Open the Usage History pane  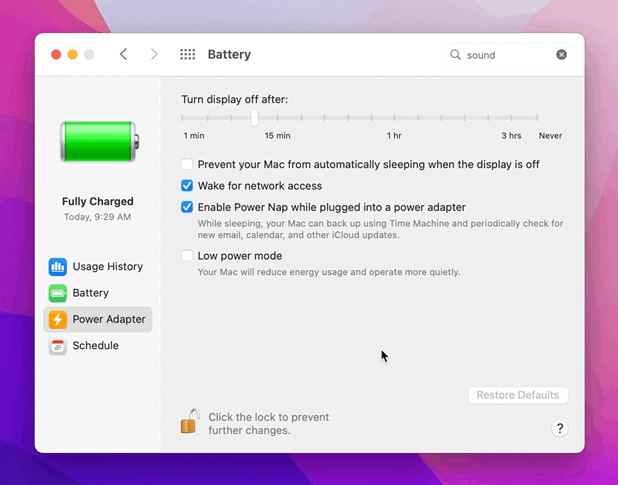click(x=97, y=267)
